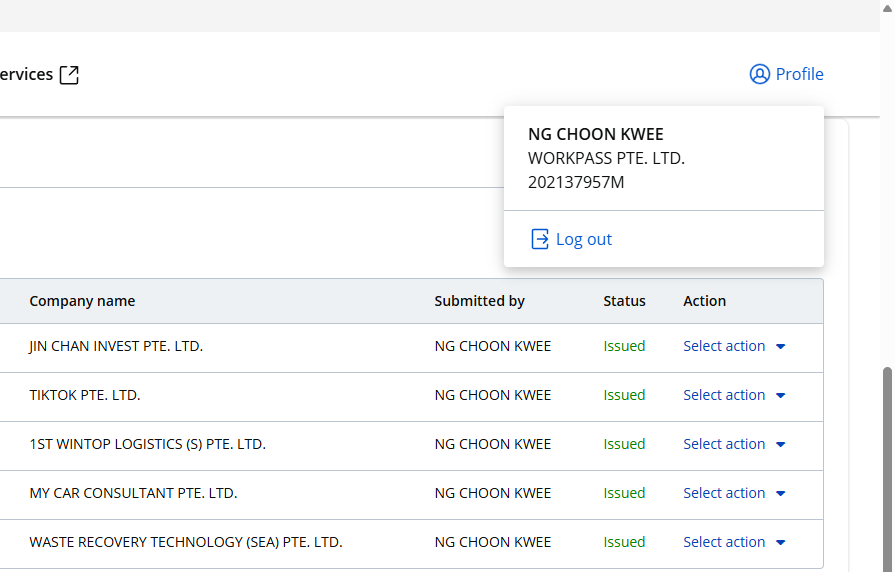Open the Services link text
The width and height of the screenshot is (895, 572).
coord(26,75)
